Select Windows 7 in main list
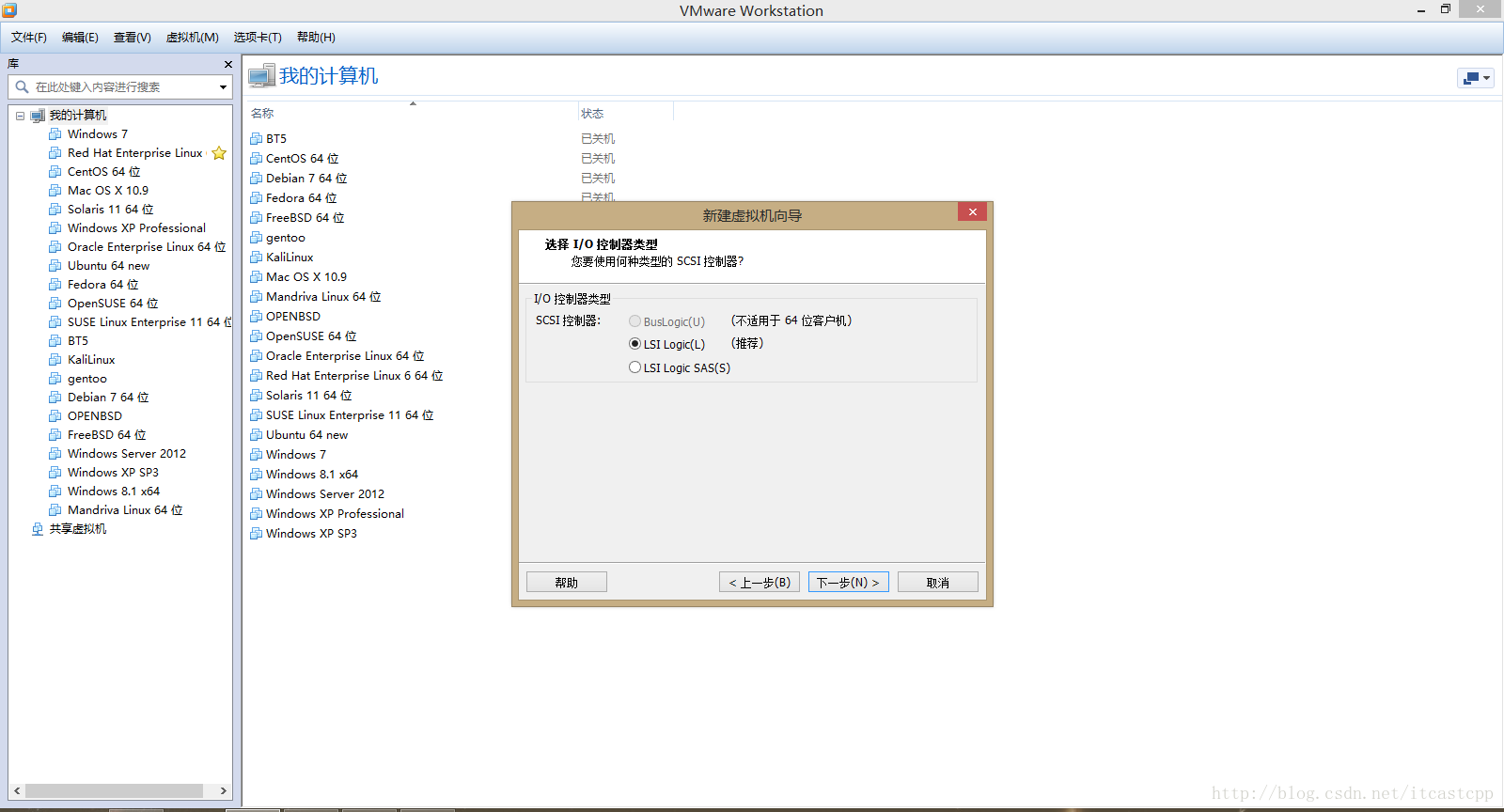Viewport: 1504px width, 812px height. (296, 455)
